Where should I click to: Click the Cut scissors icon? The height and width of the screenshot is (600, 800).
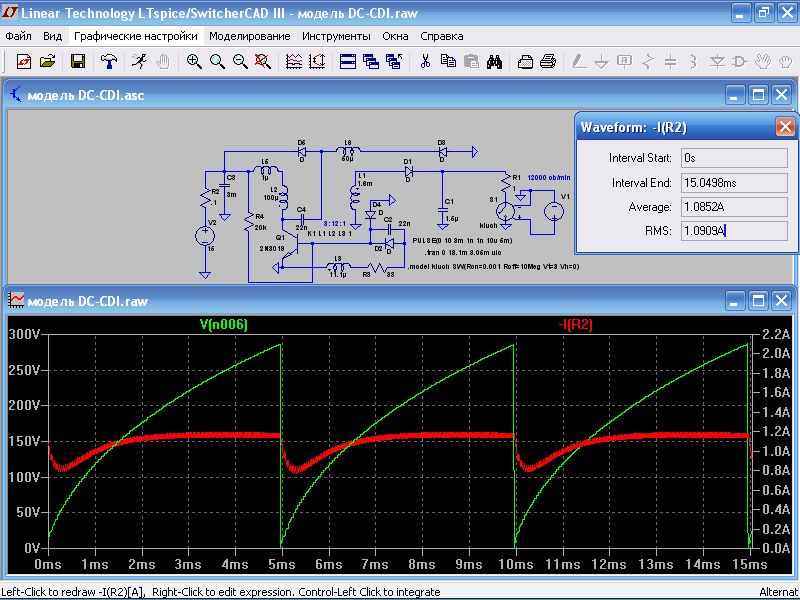[x=425, y=62]
